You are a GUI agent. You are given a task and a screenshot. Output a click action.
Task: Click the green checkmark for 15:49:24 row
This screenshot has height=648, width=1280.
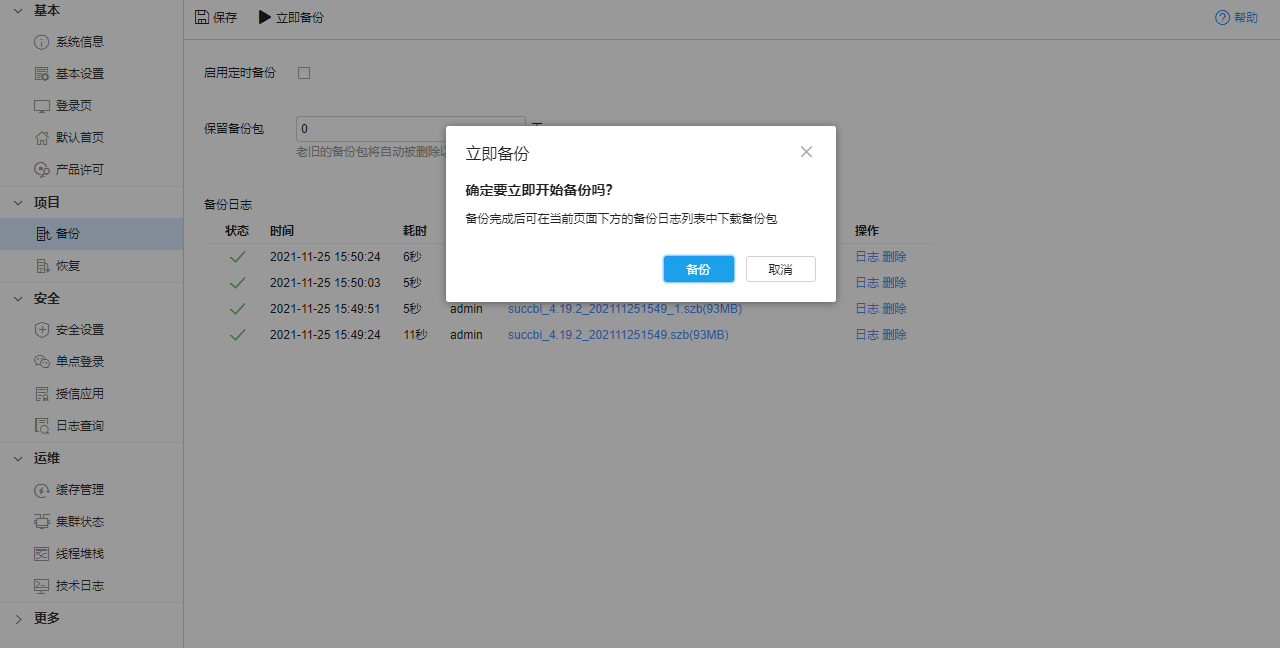coord(237,335)
